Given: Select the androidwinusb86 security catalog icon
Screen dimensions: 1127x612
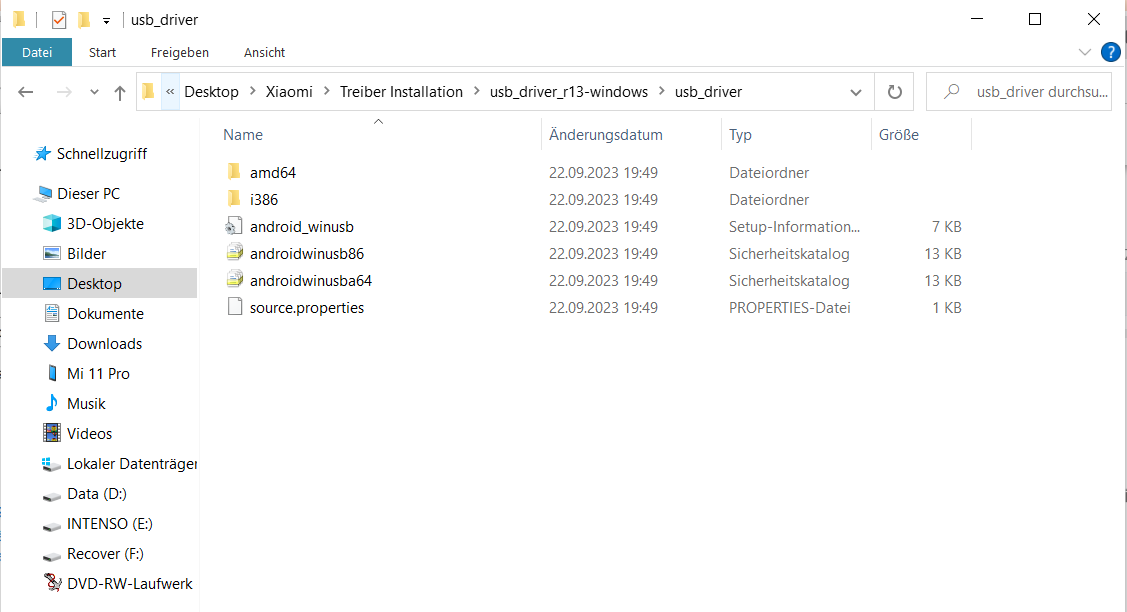Looking at the screenshot, I should click(234, 254).
